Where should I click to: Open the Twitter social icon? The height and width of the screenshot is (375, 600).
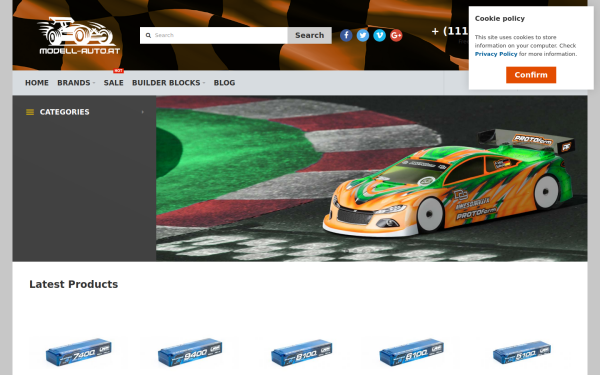[363, 35]
